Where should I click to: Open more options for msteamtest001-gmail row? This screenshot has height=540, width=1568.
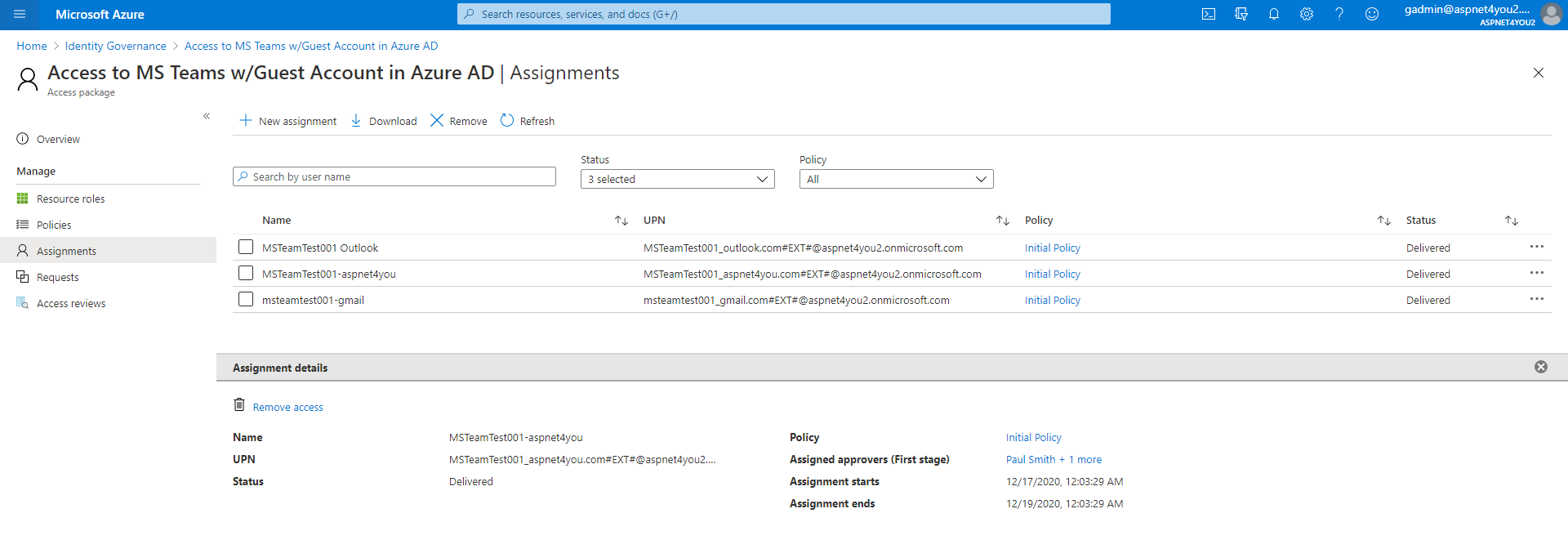tap(1537, 299)
